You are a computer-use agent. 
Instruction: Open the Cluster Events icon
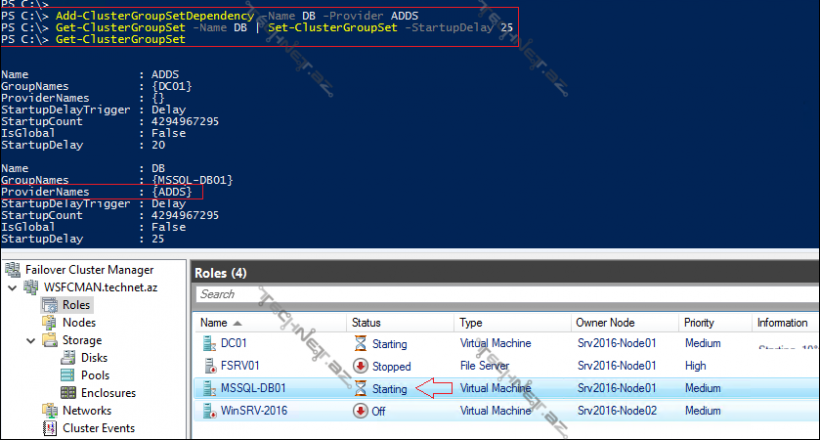point(49,428)
